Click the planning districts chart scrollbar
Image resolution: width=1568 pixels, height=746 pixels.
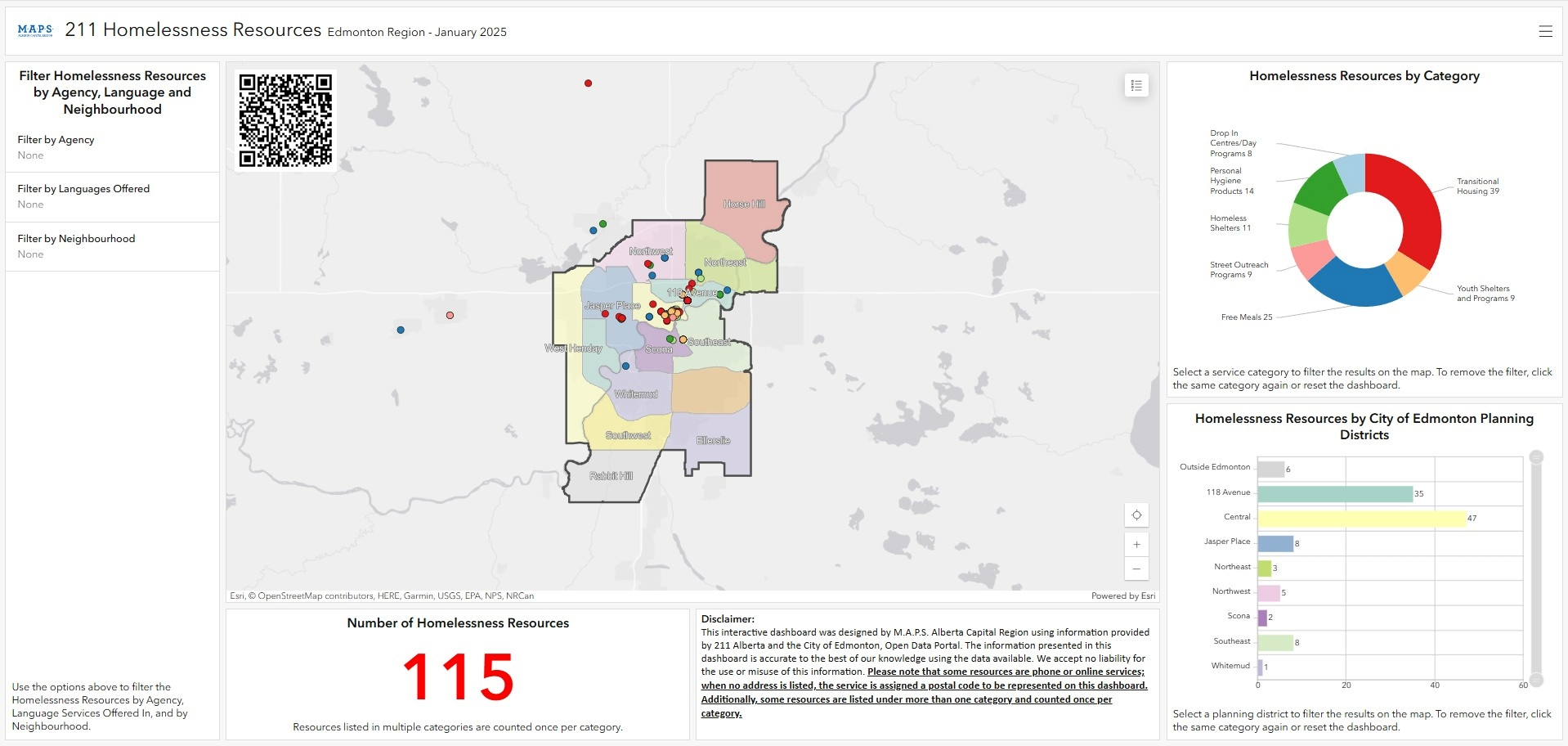(x=1536, y=568)
